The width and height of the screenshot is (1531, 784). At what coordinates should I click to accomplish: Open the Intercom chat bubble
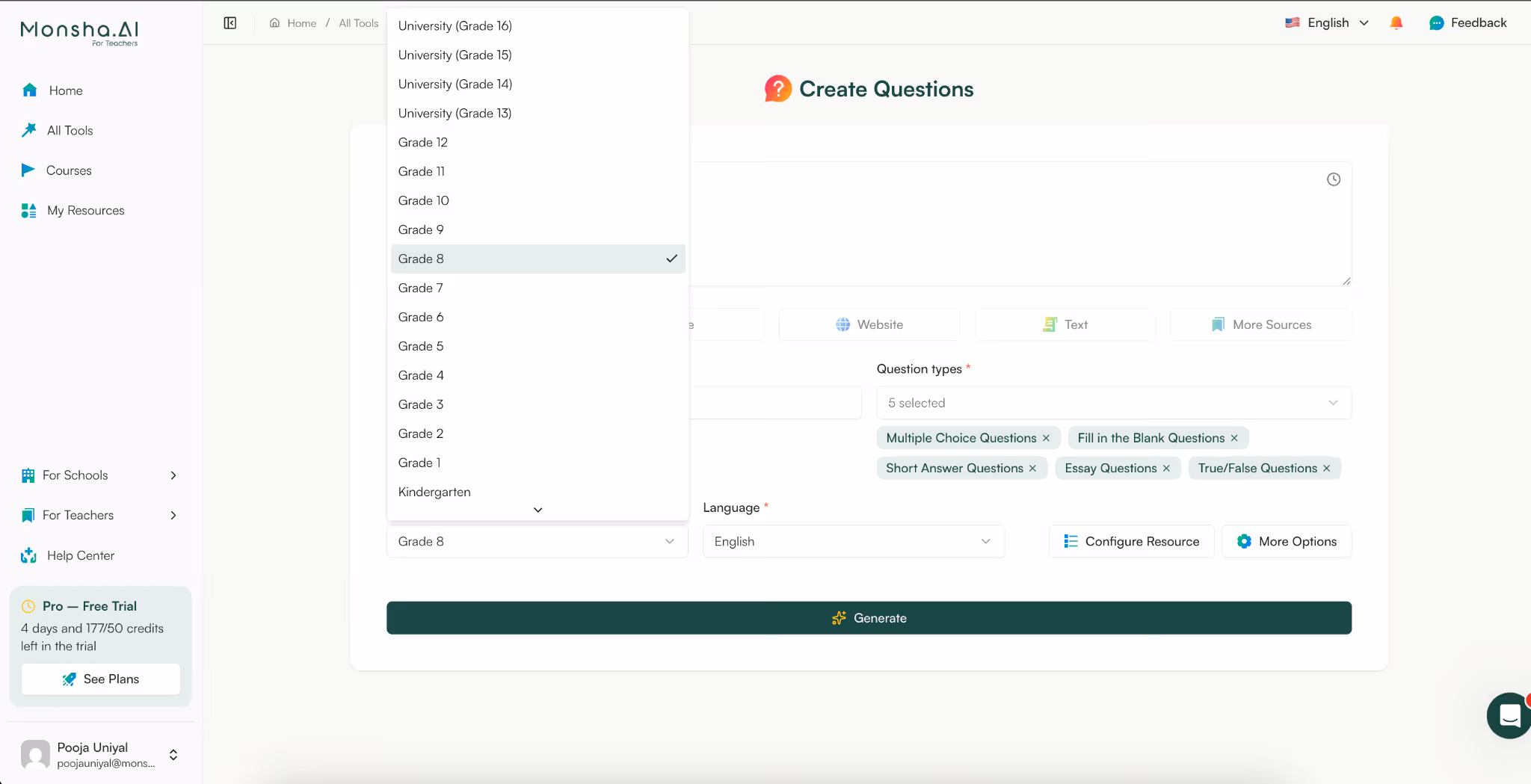pyautogui.click(x=1509, y=715)
